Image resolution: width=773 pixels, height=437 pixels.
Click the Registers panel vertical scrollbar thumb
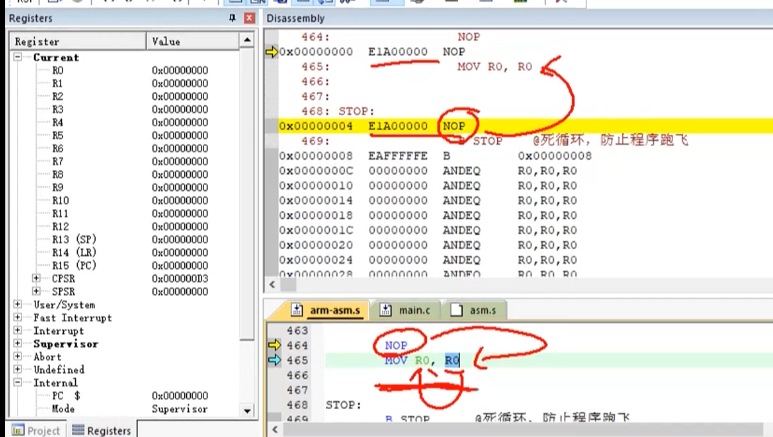[x=247, y=192]
